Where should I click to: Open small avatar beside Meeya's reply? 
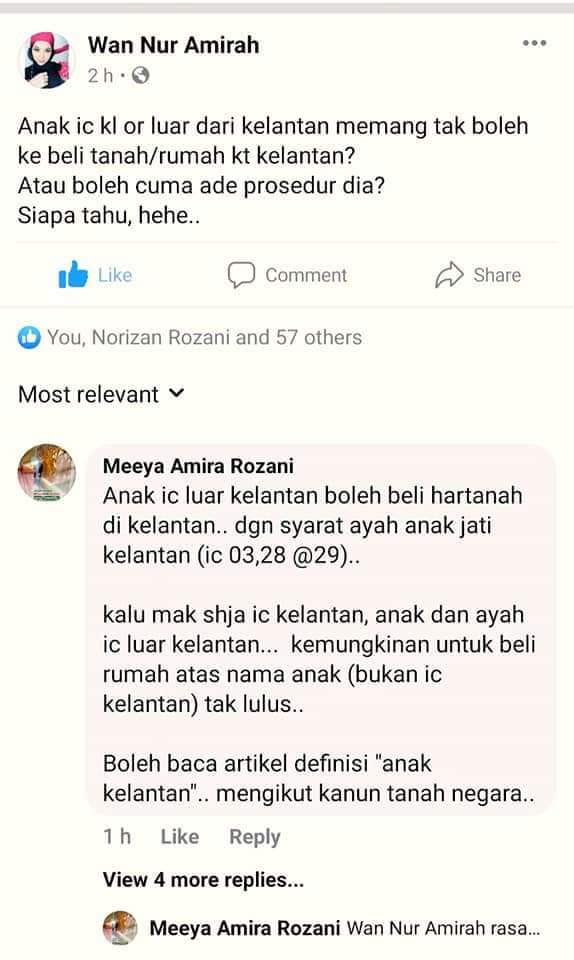(x=119, y=928)
